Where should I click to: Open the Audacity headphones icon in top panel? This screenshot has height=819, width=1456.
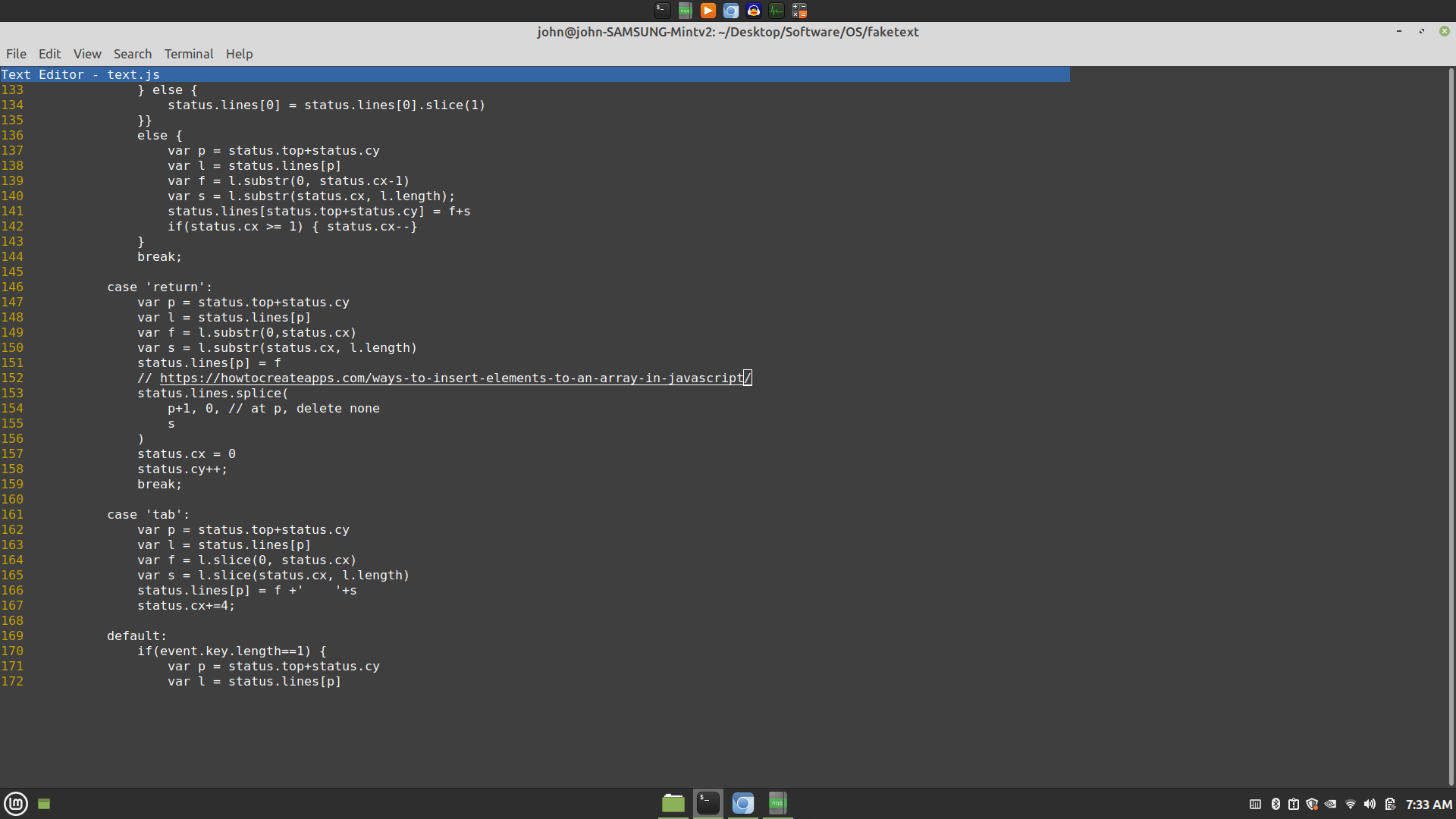pos(753,11)
